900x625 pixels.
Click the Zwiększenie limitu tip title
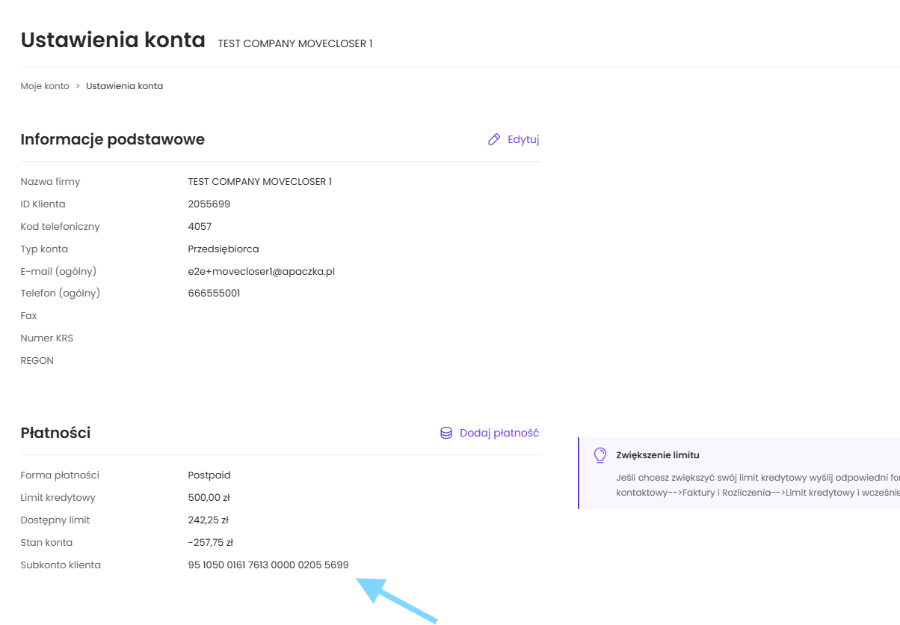click(x=657, y=455)
